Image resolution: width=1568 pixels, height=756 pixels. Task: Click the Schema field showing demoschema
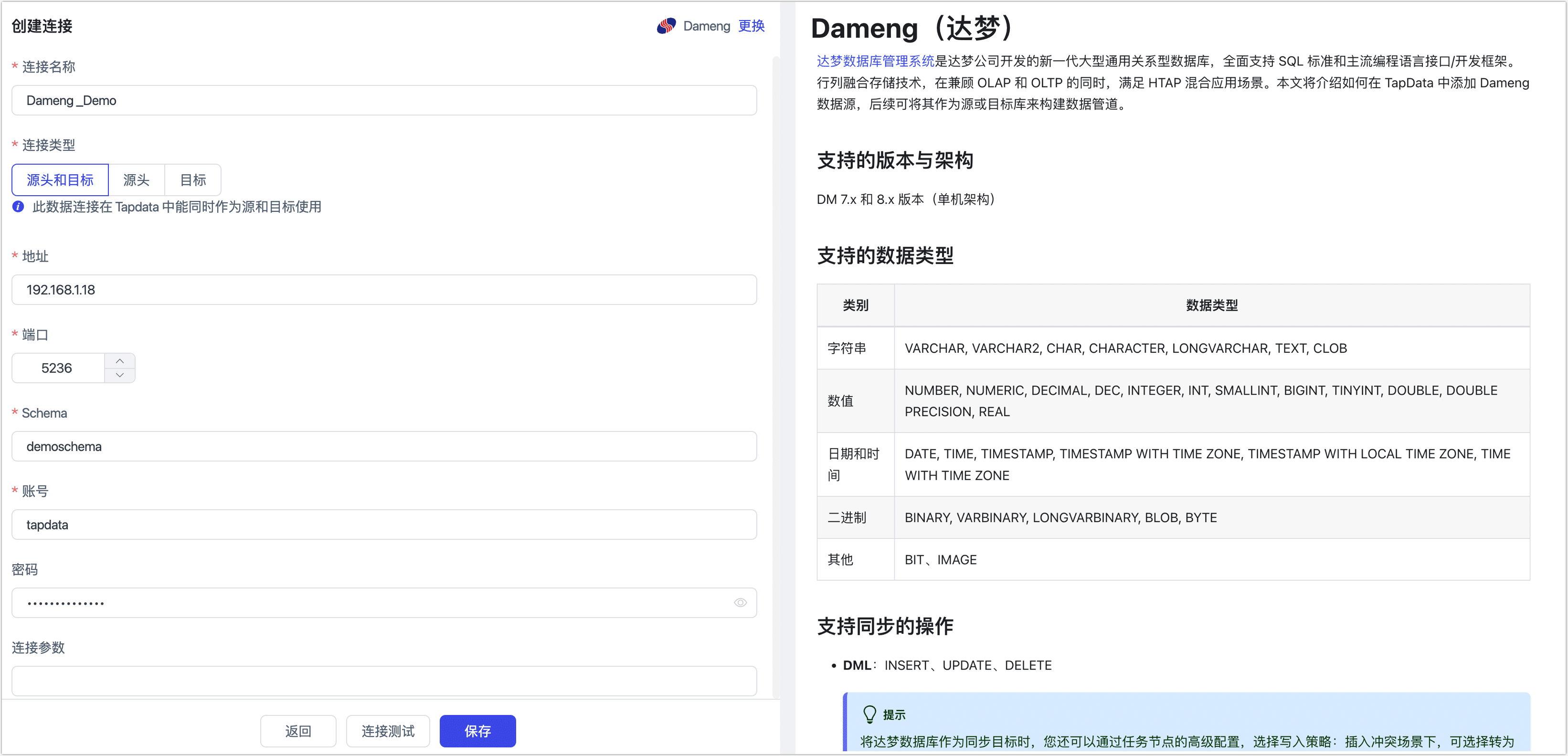tap(383, 446)
